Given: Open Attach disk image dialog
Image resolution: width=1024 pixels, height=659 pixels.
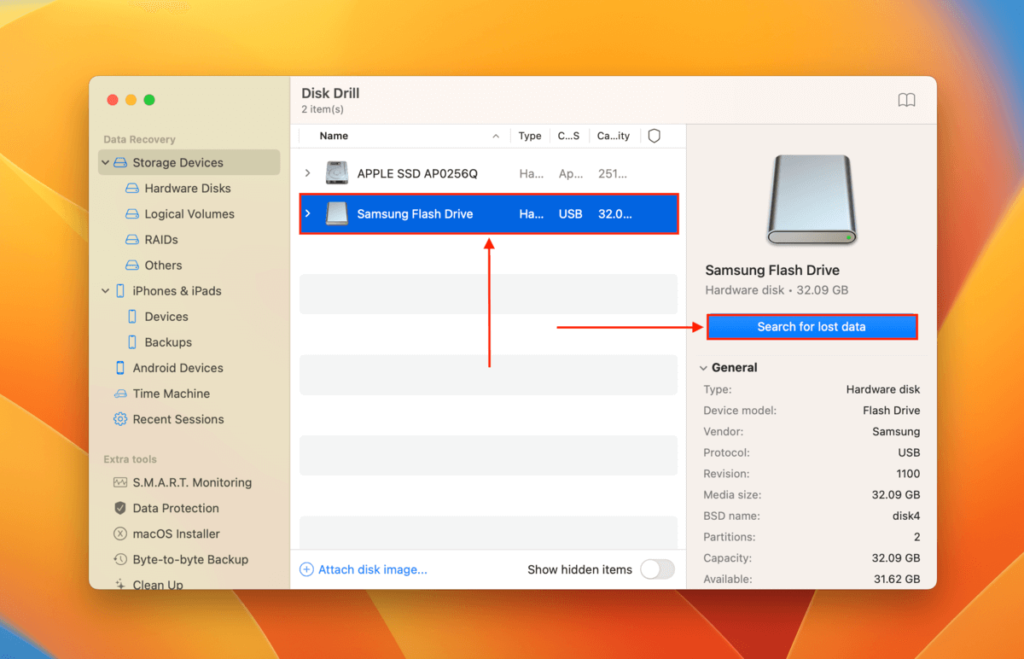Looking at the screenshot, I should (x=364, y=568).
